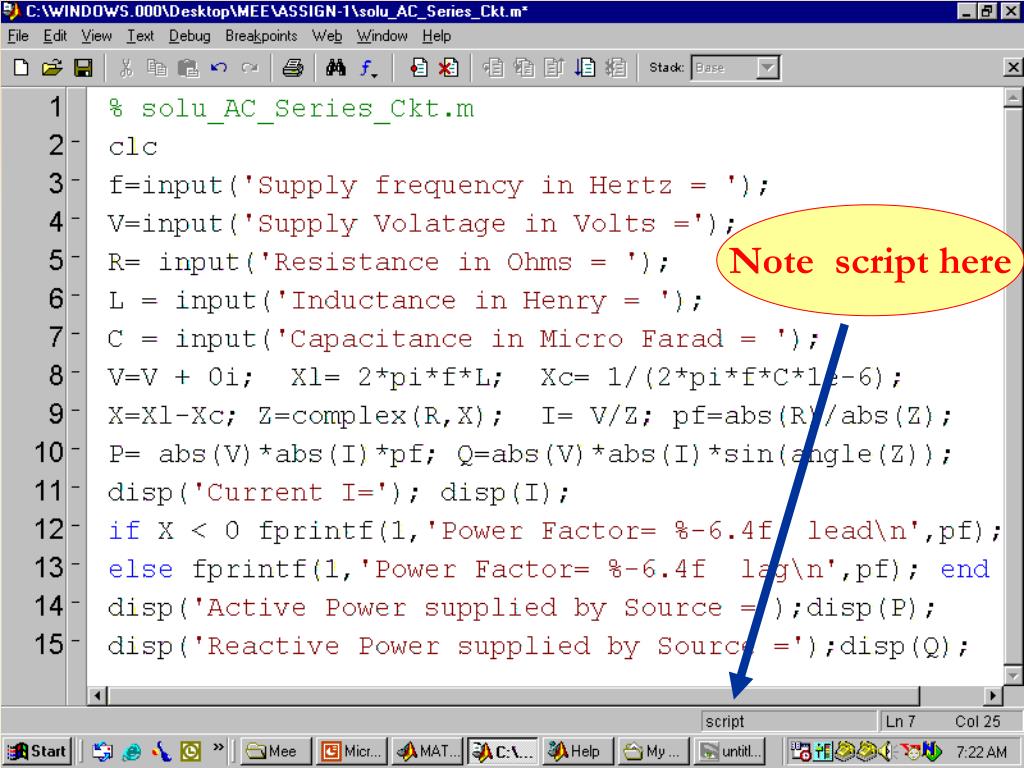The width and height of the screenshot is (1024, 768).
Task: Create a new M-file with the toolbar icon
Action: 21,67
